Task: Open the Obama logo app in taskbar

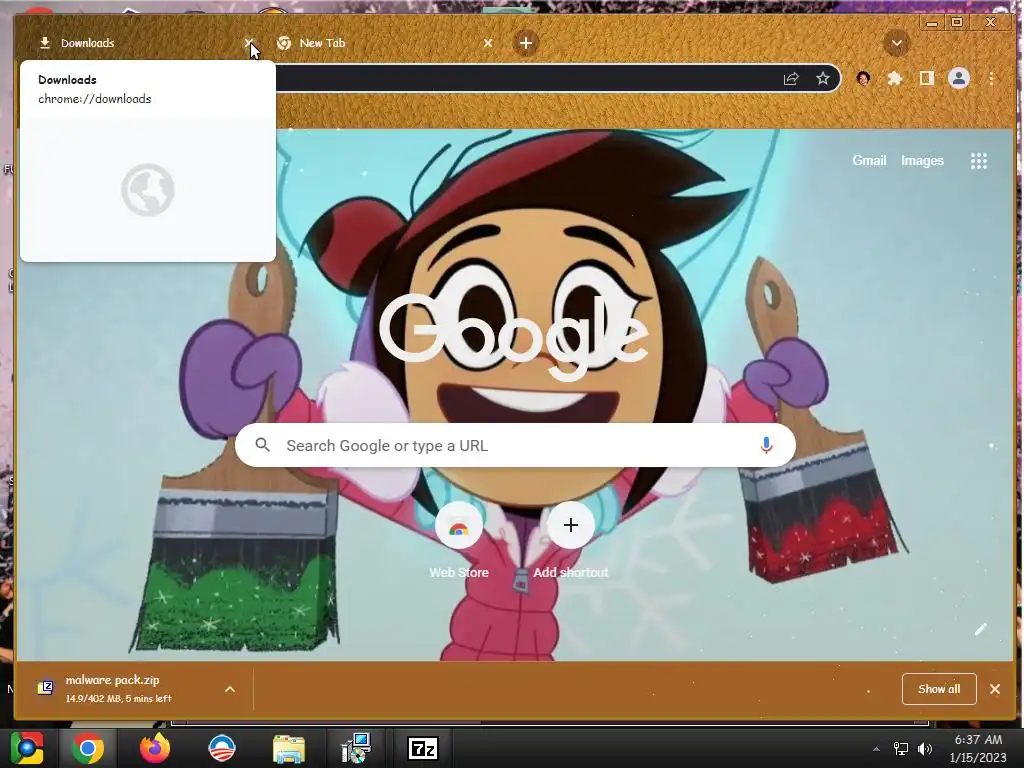Action: [222, 748]
